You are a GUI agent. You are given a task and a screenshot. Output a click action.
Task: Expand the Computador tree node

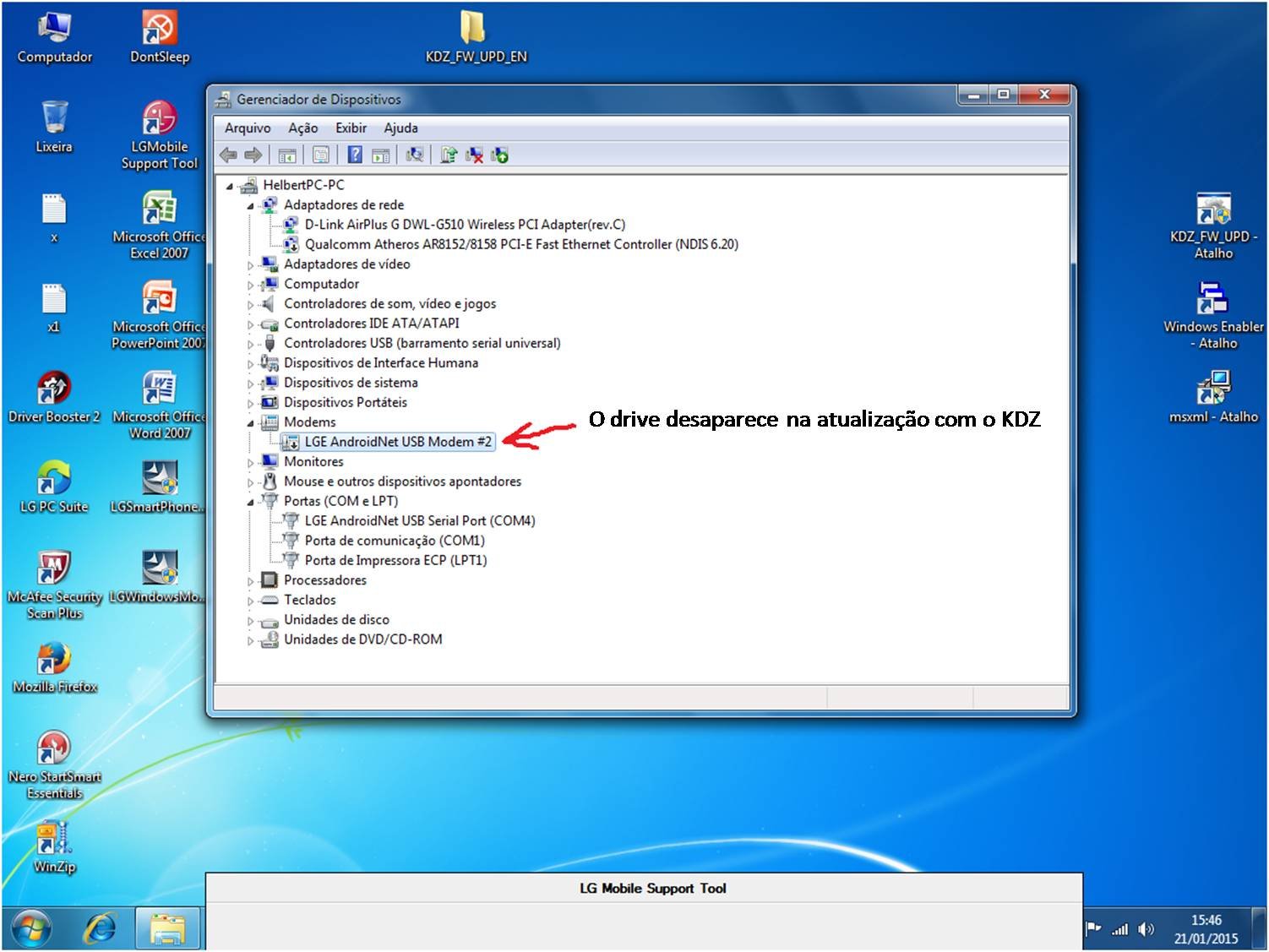(250, 285)
